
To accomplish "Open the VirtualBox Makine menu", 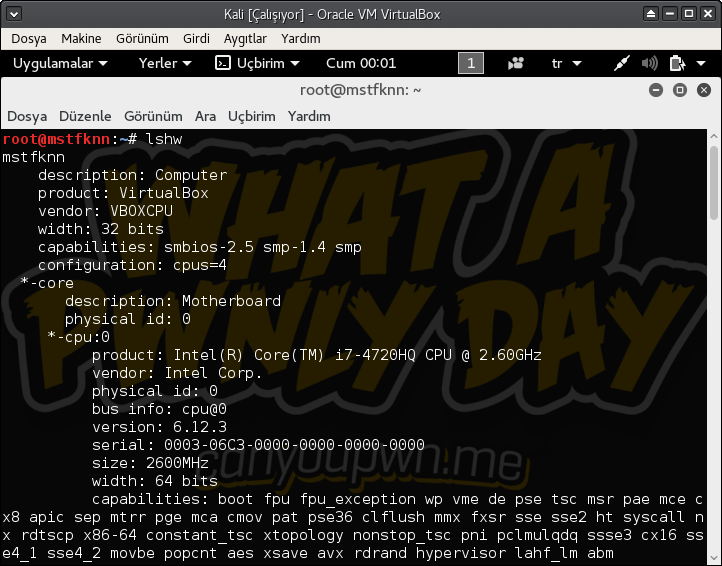I will point(81,38).
